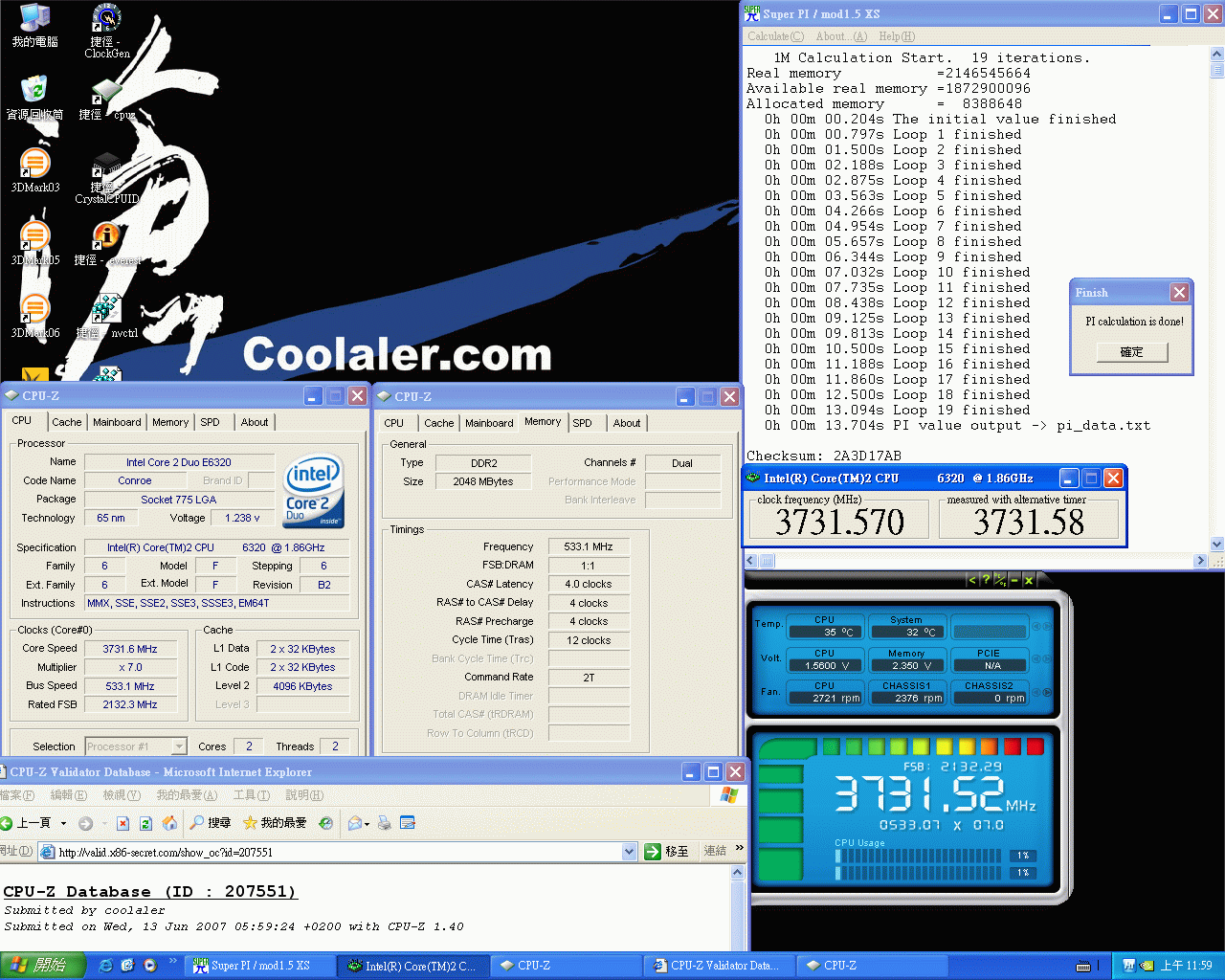Switch to About tab in right CPU-Z window
The width and height of the screenshot is (1225, 980).
pyautogui.click(x=627, y=423)
